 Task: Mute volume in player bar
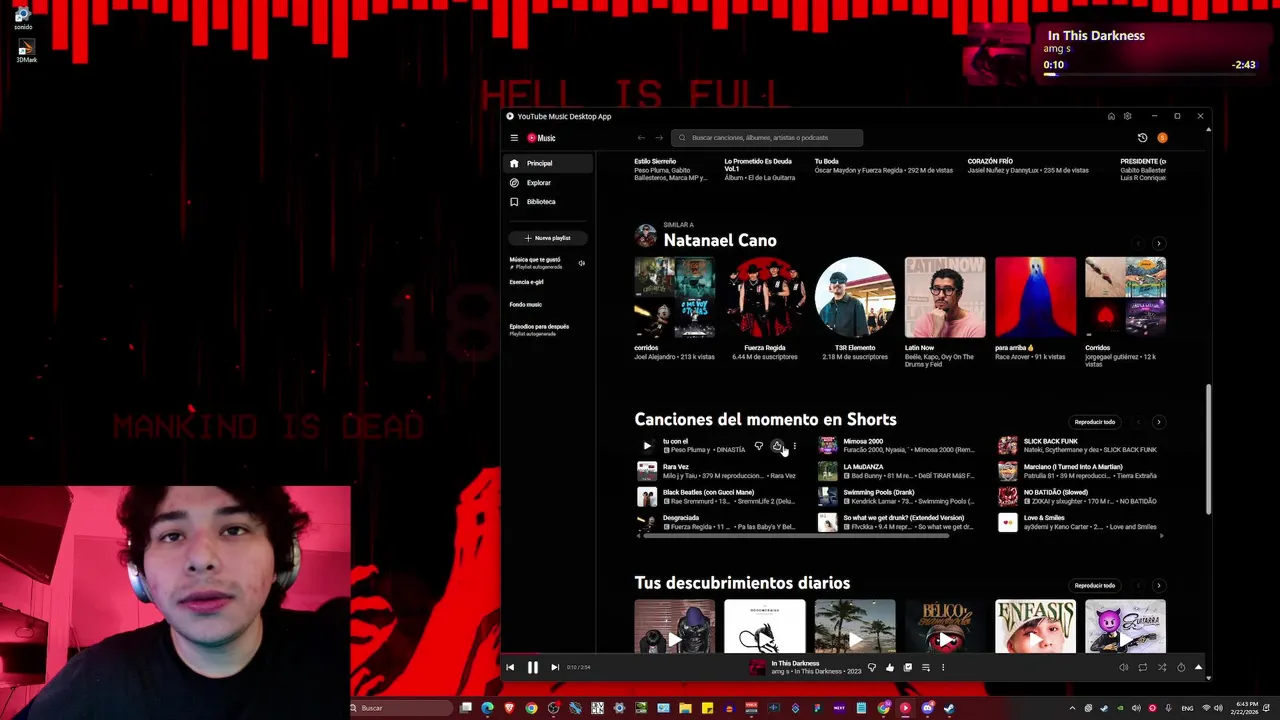point(1123,667)
